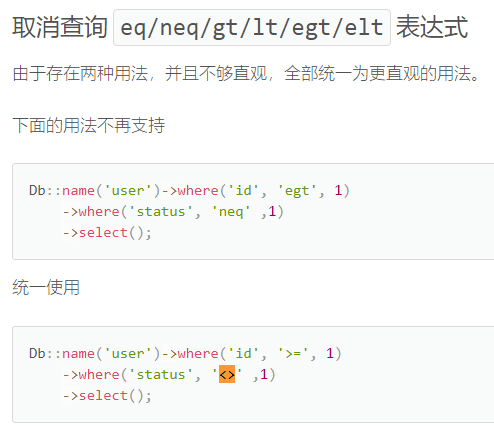Viewport: 494px width, 434px height.
Task: Click the inline code 'eq/neq/gt/lt/egt/elt' in heading
Action: coord(252,27)
